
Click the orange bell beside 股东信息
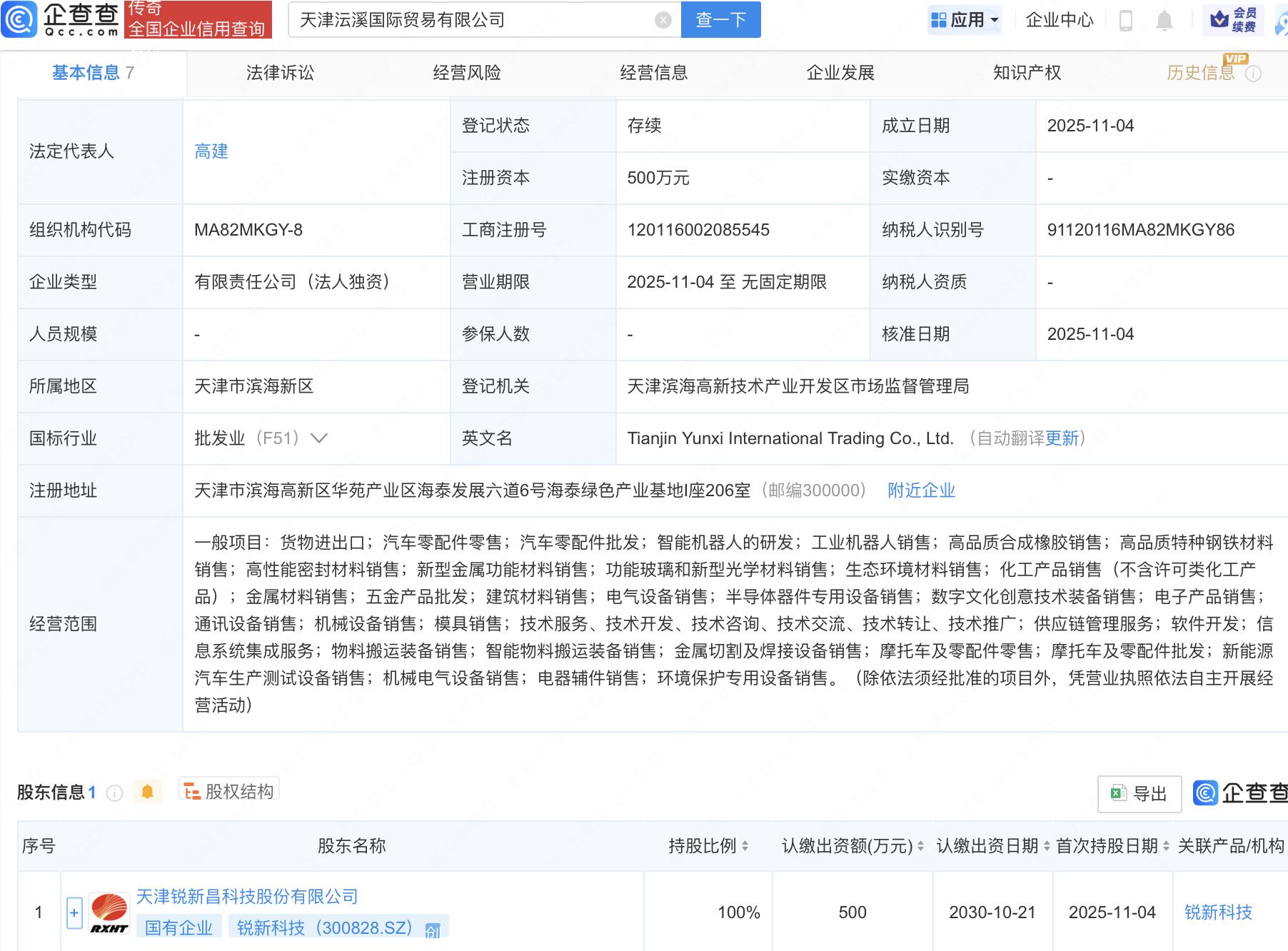147,791
